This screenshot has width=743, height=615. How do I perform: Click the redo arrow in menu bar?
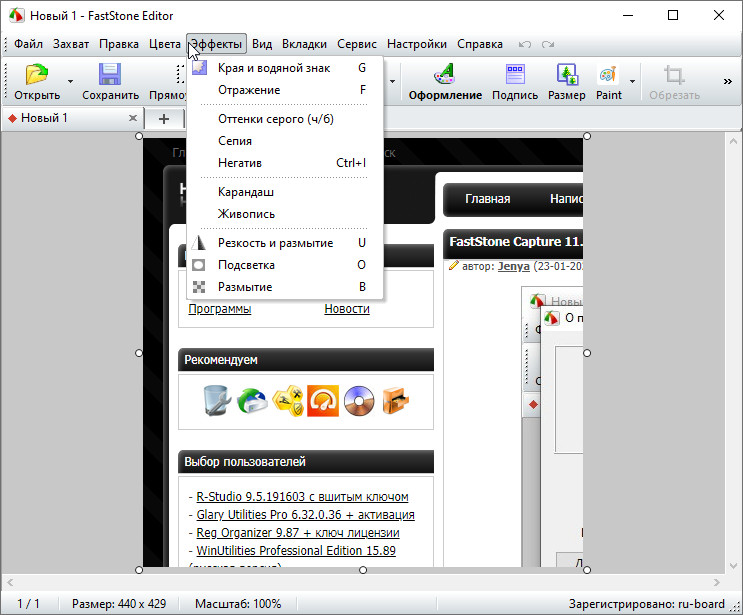pos(547,44)
